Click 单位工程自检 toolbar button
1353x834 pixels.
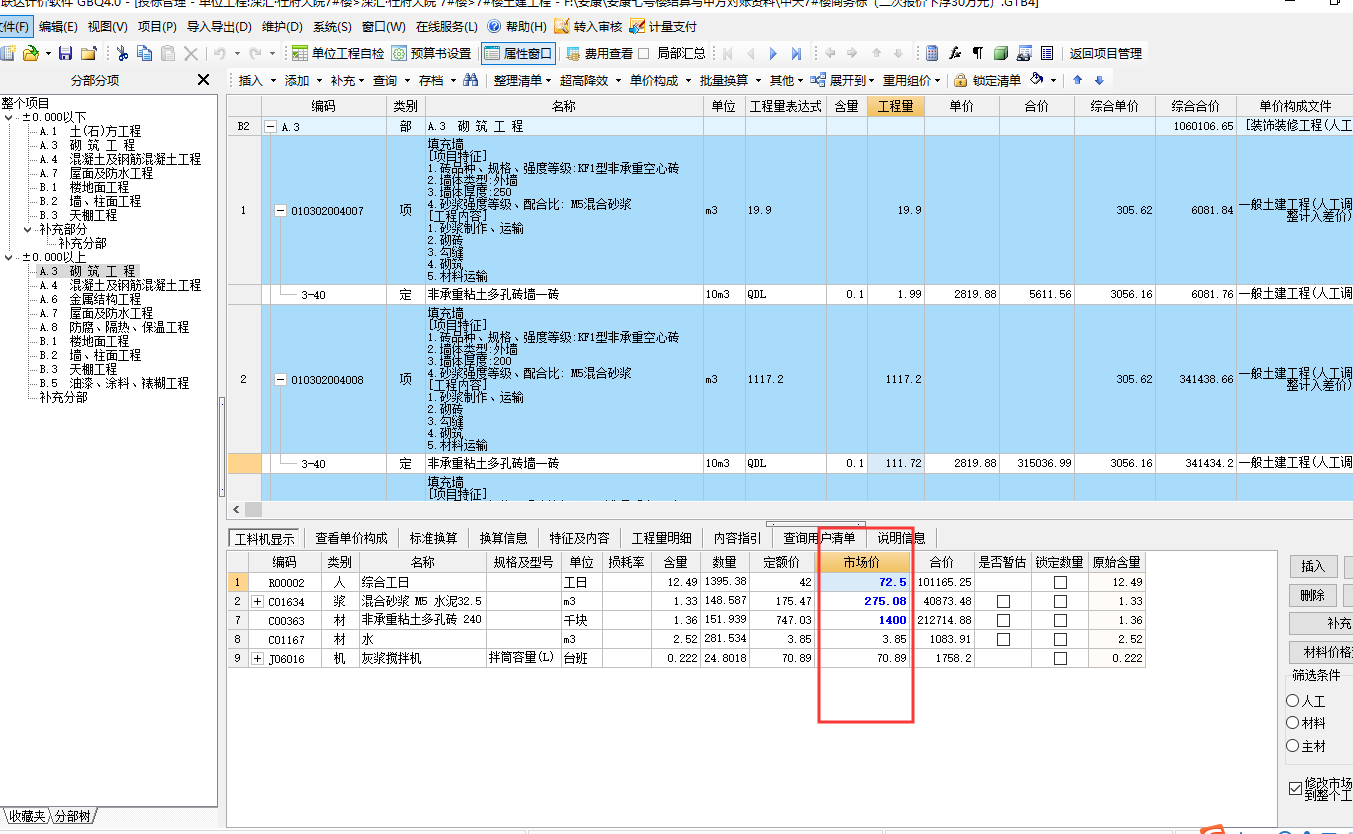pos(337,53)
